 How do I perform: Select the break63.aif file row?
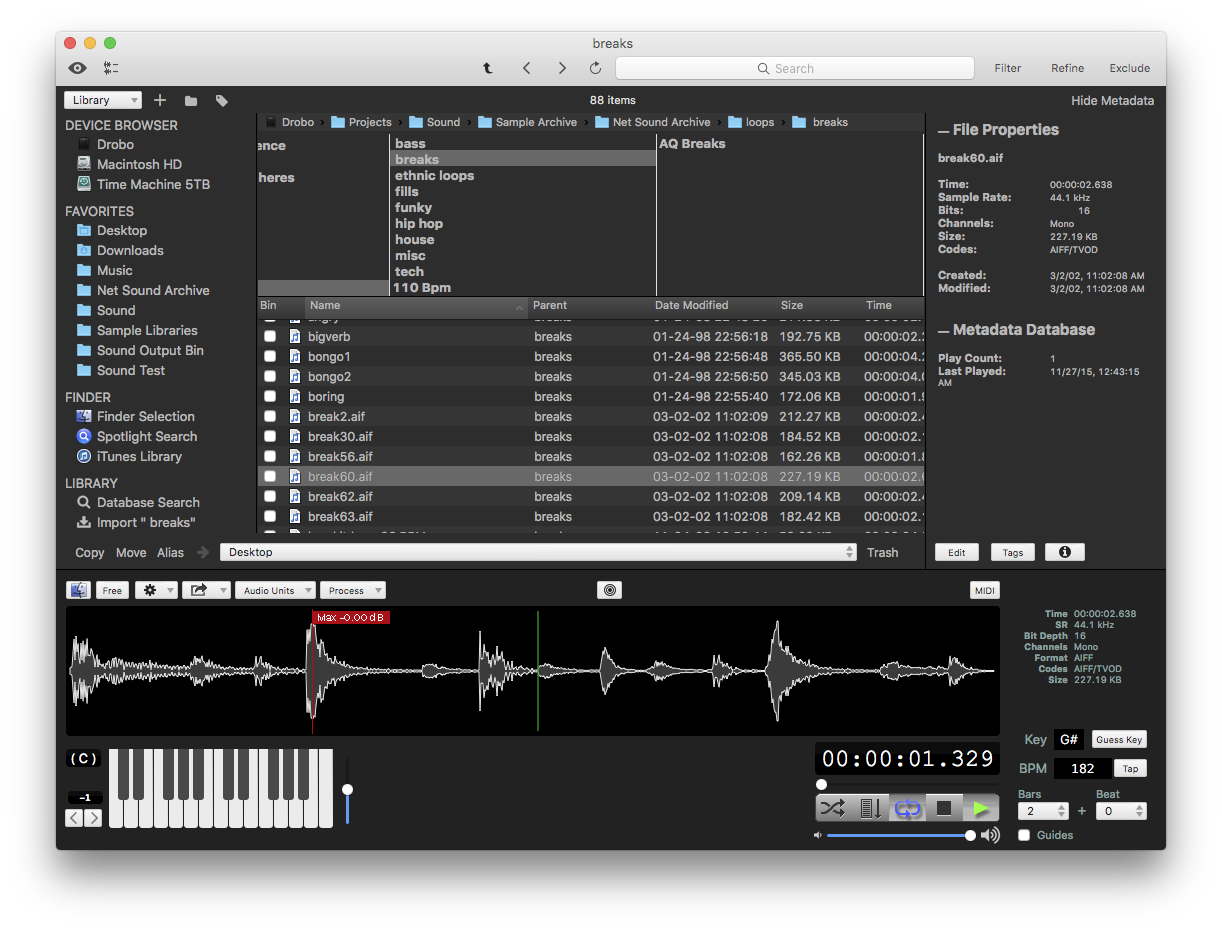click(590, 517)
